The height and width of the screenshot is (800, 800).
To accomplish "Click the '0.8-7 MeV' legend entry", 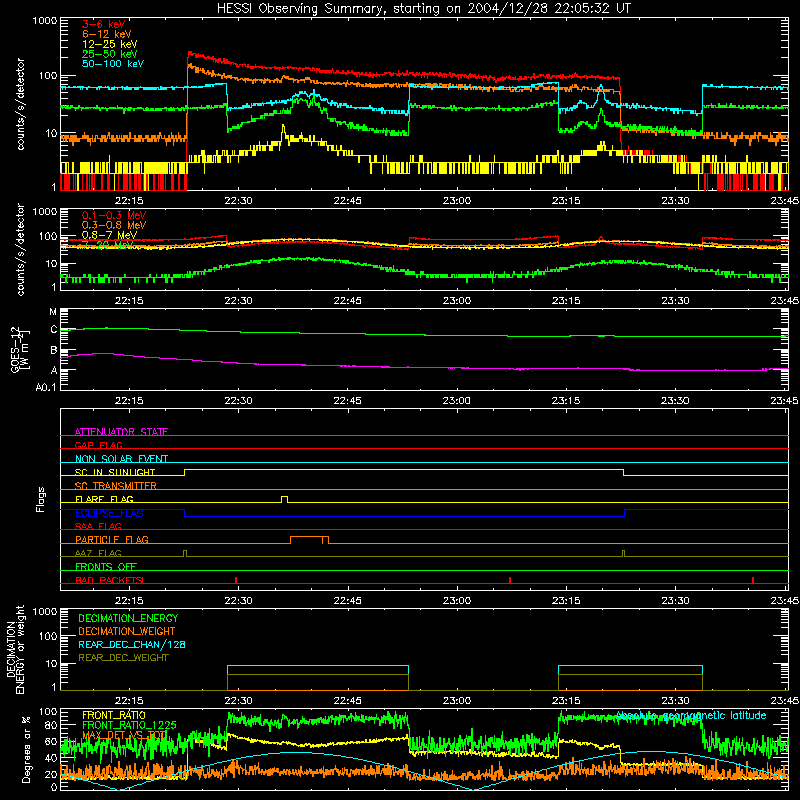I will coord(109,235).
